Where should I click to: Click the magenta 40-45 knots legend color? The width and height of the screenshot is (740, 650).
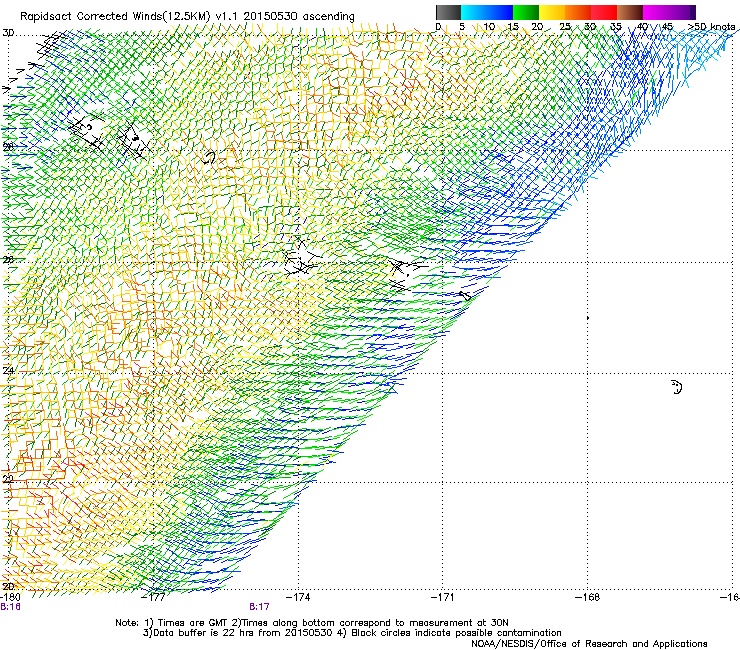click(656, 12)
